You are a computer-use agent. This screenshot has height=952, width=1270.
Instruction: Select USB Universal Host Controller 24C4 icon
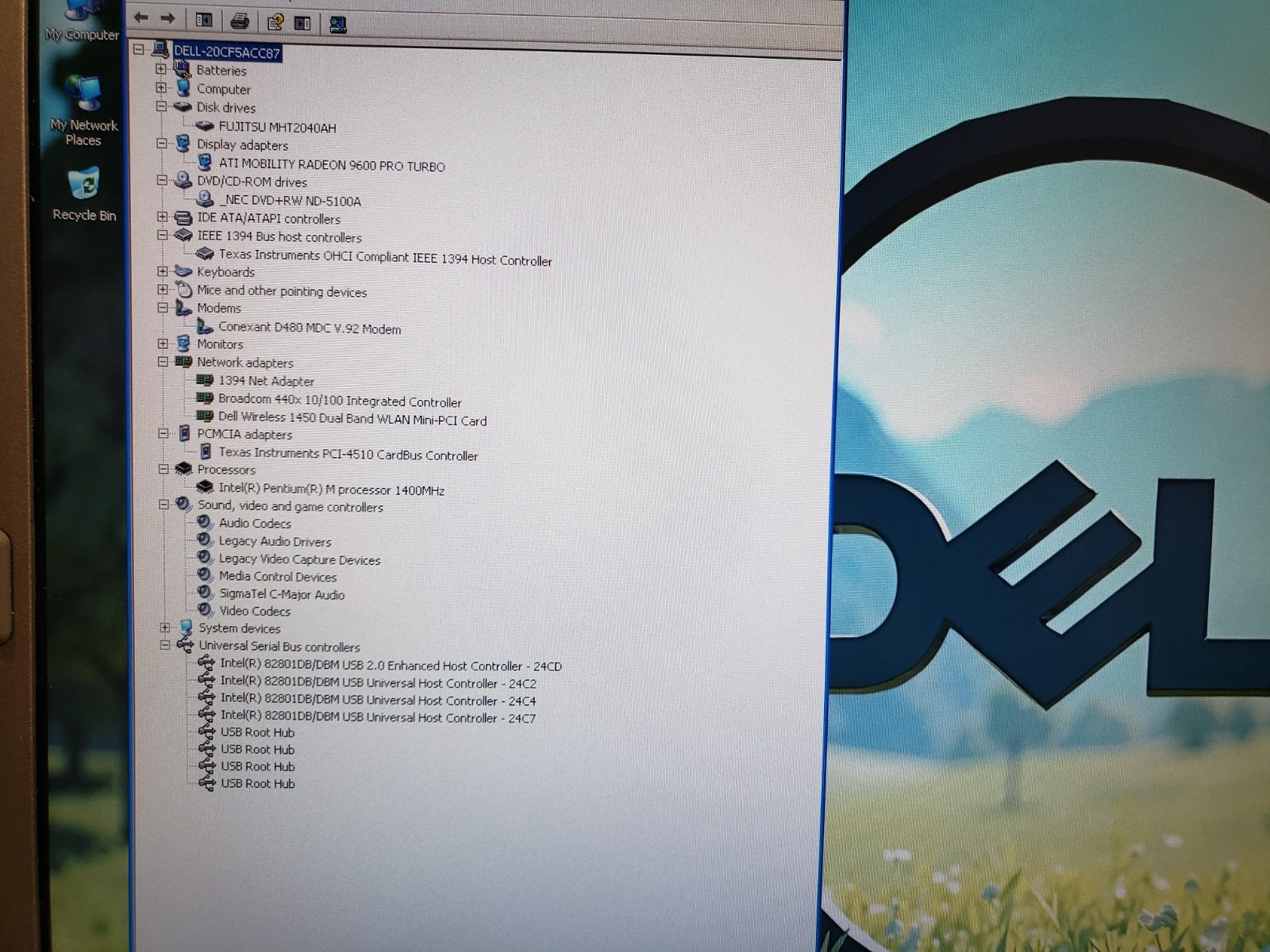[206, 697]
